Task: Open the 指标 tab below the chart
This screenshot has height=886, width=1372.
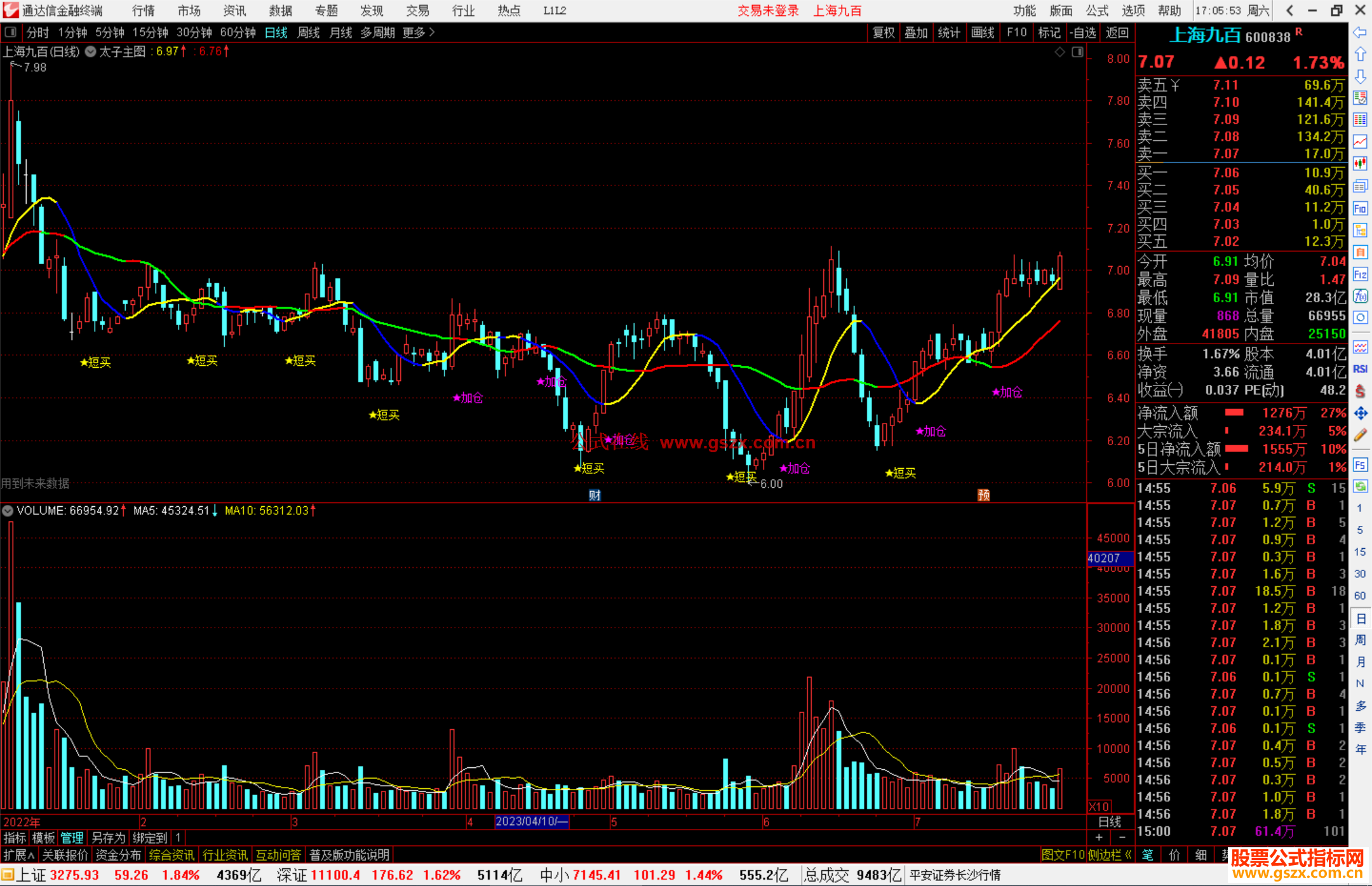Action: coord(15,838)
